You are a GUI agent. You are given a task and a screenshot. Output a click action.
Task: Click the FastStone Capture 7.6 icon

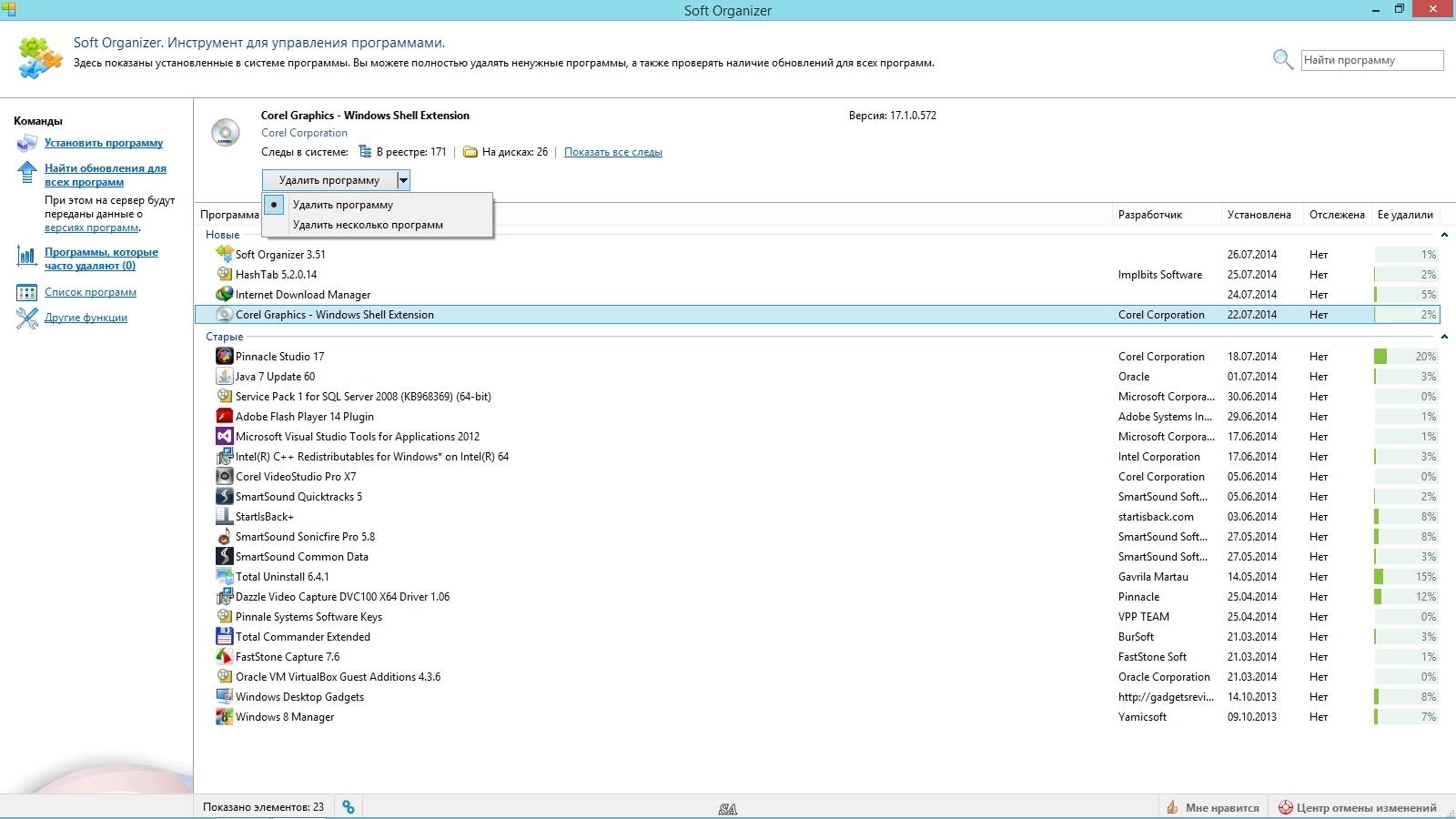(224, 656)
